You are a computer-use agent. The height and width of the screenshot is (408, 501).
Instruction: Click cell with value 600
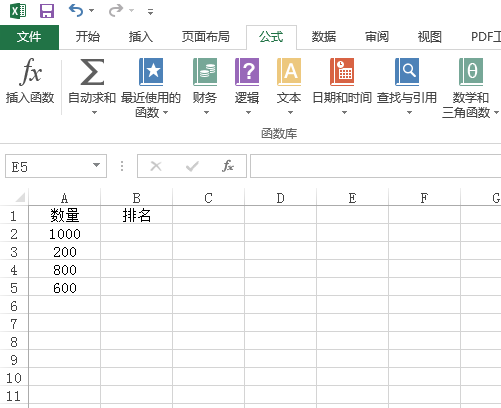[65, 287]
